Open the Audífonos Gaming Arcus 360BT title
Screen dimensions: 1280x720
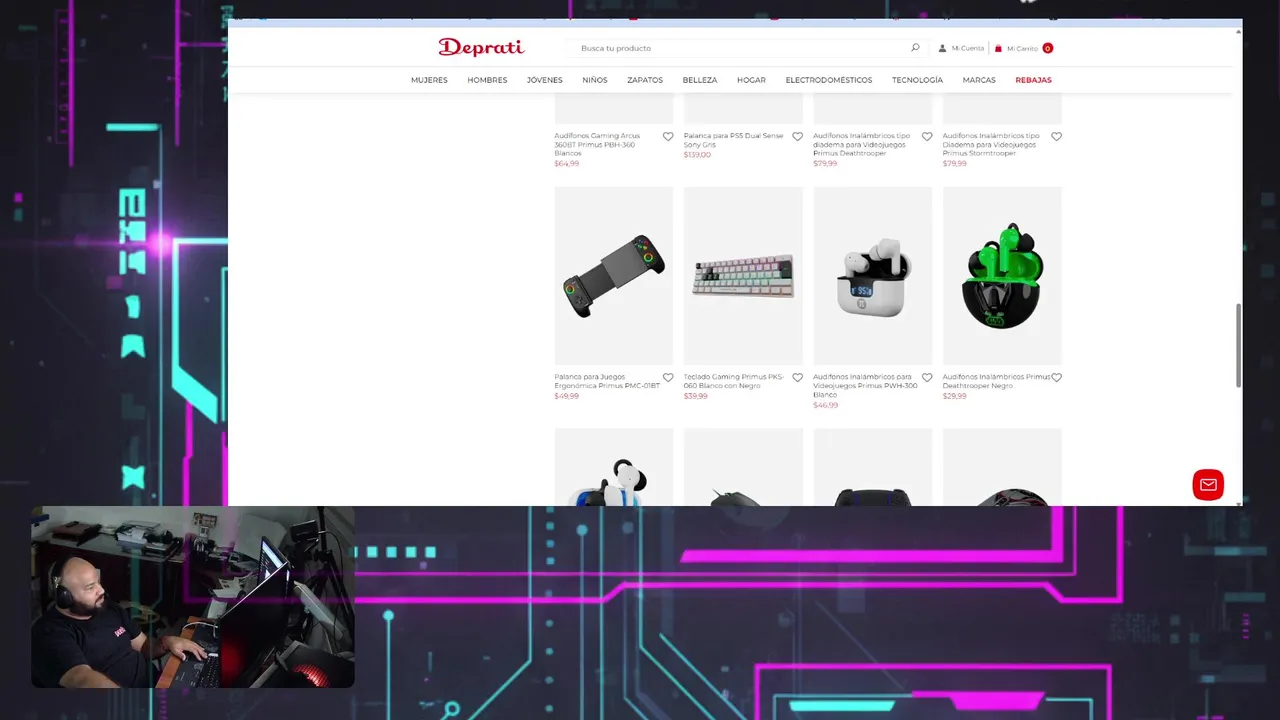click(598, 144)
